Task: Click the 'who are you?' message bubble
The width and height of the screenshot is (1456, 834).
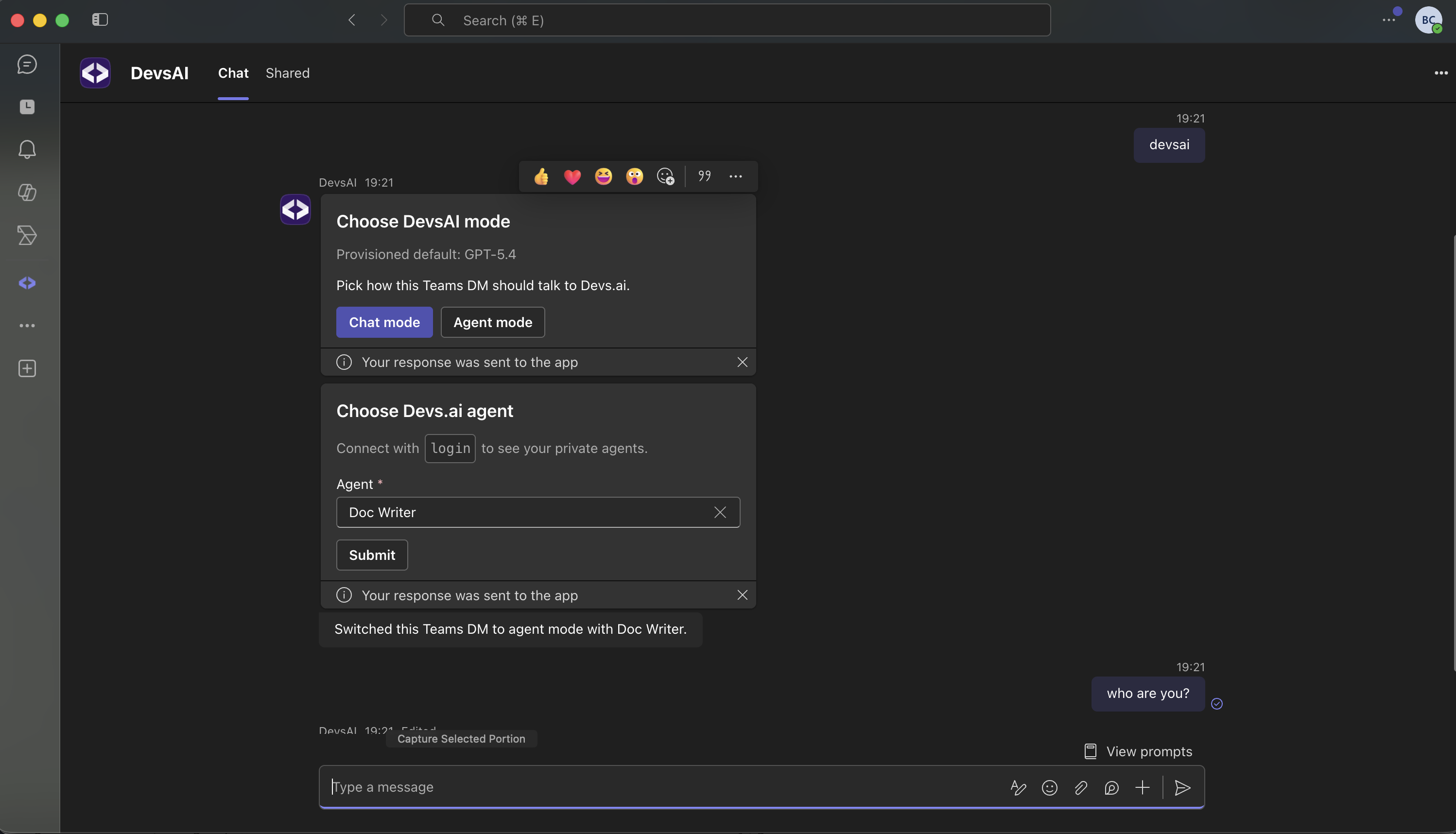Action: (1148, 694)
